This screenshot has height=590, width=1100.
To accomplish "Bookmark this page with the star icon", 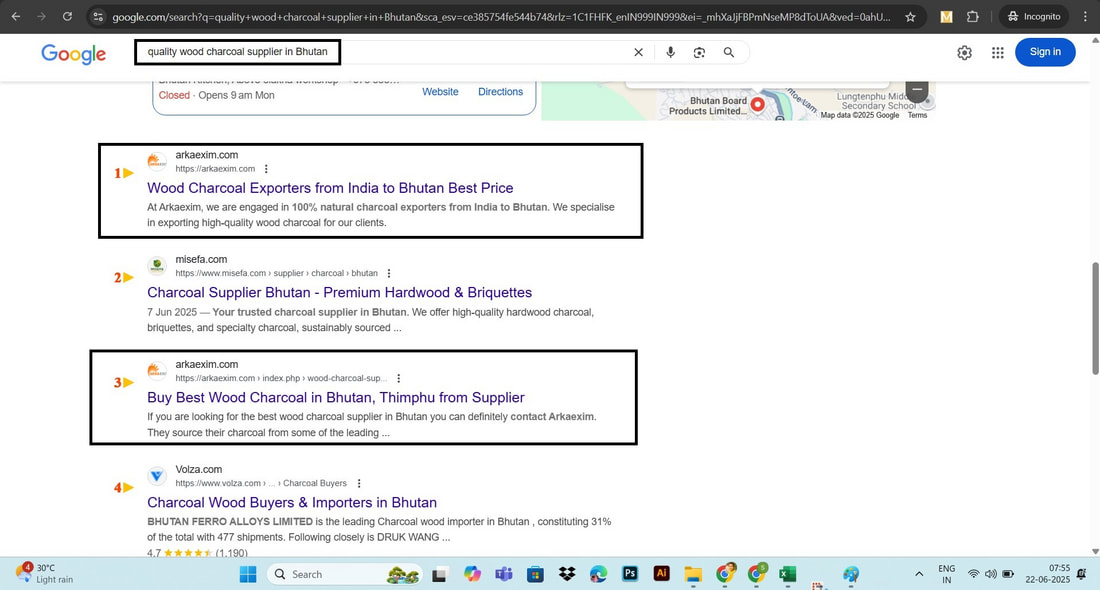I will pyautogui.click(x=911, y=16).
